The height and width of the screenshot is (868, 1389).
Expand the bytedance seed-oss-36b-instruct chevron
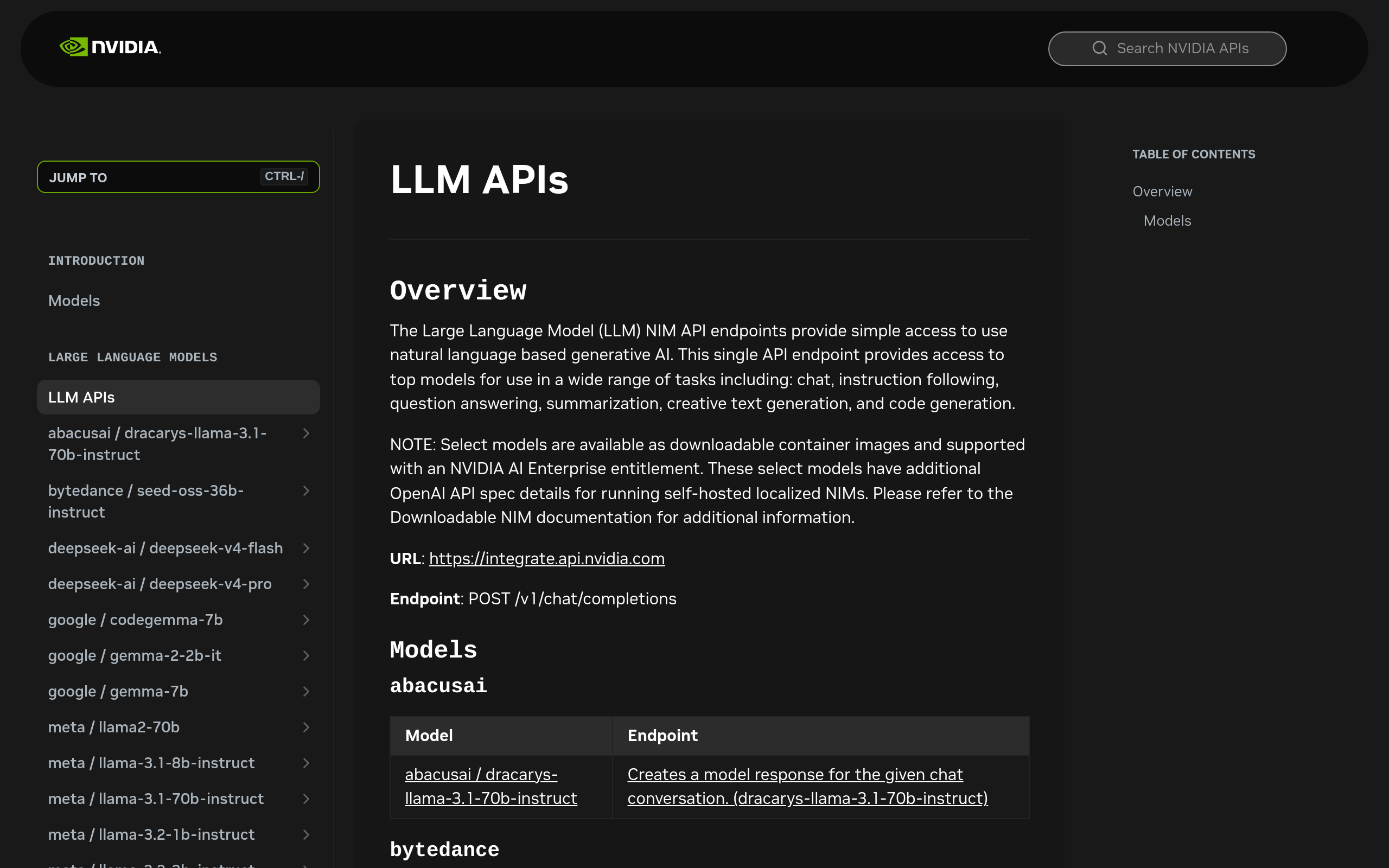pyautogui.click(x=306, y=491)
